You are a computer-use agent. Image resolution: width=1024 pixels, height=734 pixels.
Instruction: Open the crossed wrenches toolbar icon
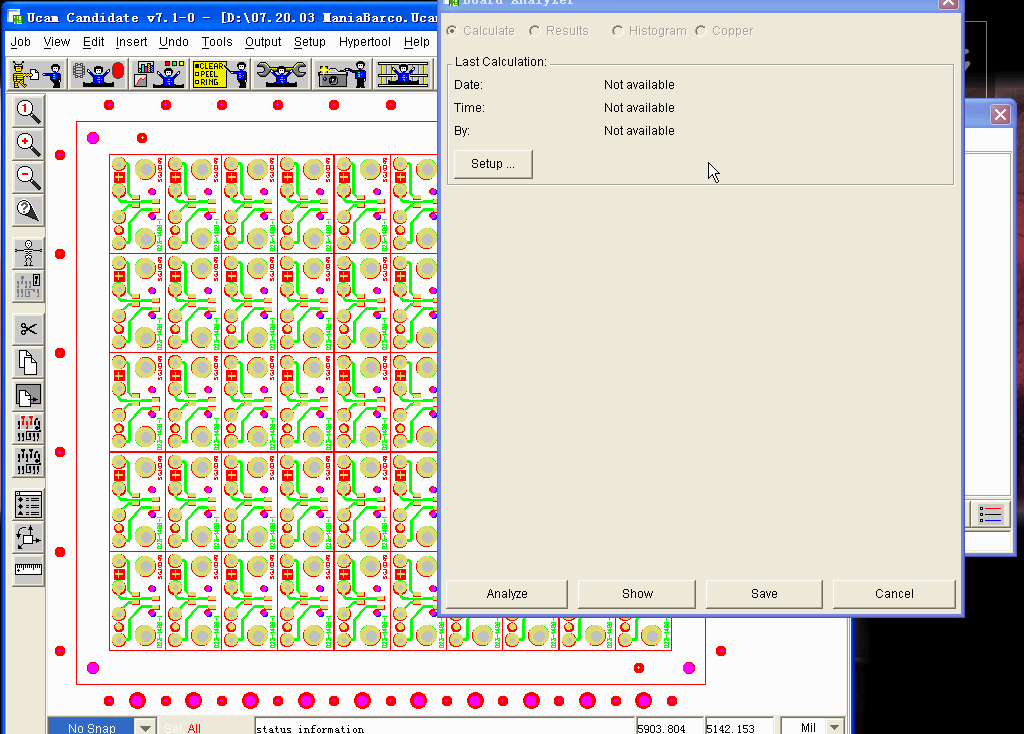click(281, 74)
